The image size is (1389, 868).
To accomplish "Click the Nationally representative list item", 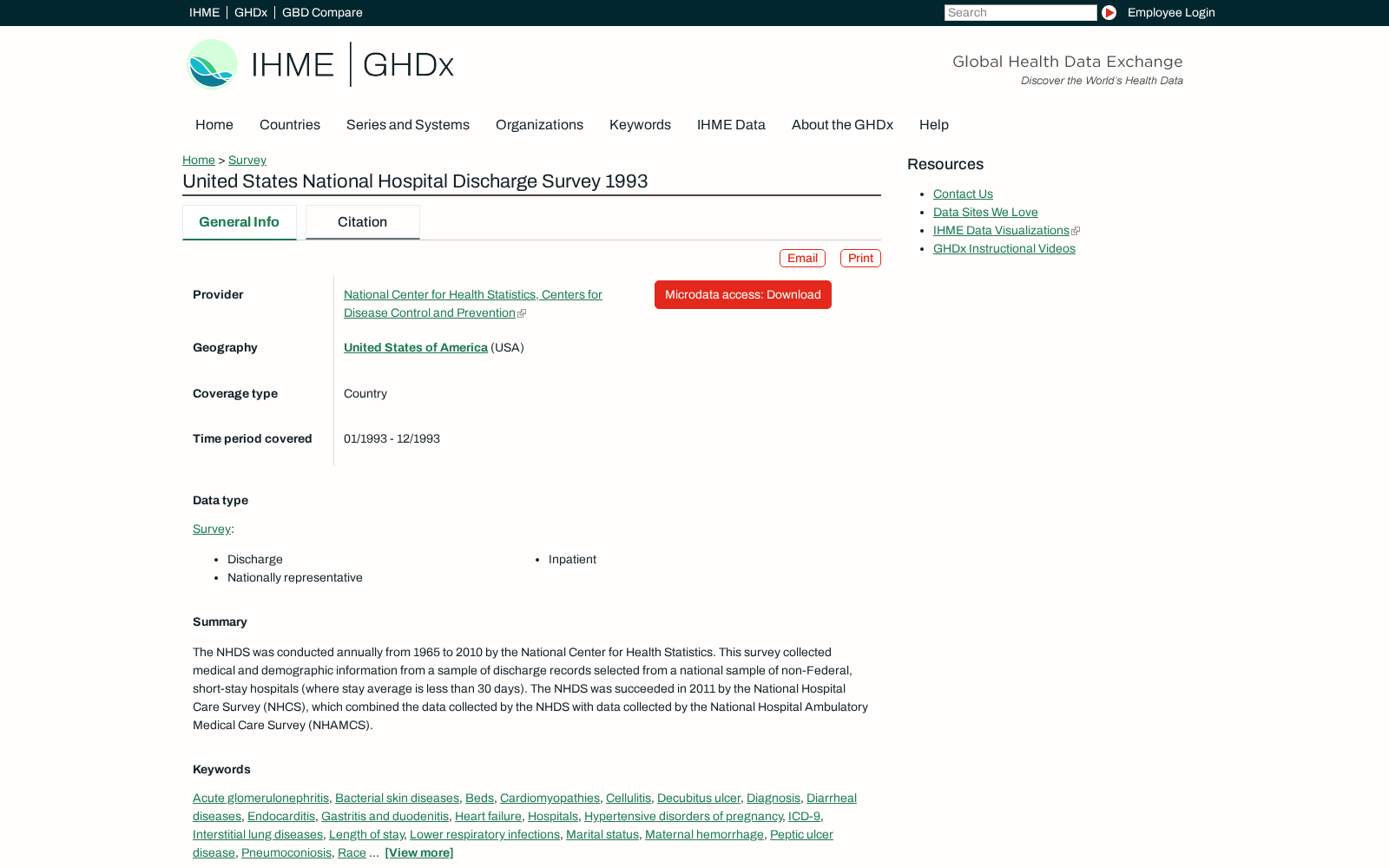I will click(295, 577).
